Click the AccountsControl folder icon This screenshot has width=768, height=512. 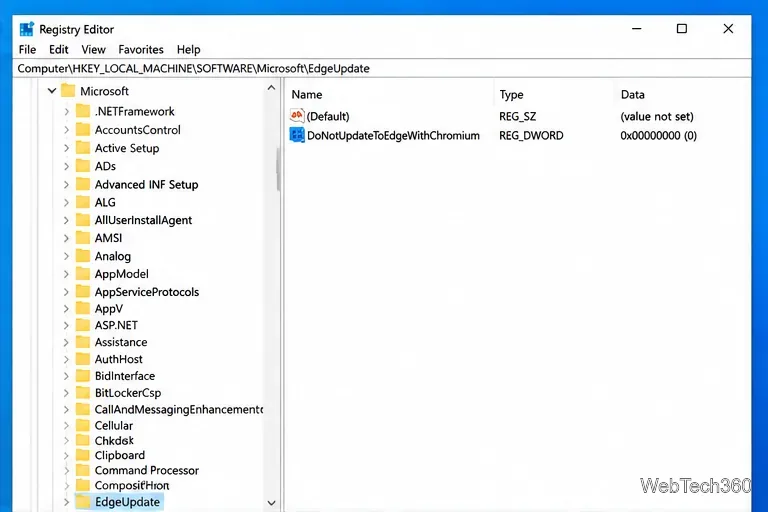click(x=83, y=130)
